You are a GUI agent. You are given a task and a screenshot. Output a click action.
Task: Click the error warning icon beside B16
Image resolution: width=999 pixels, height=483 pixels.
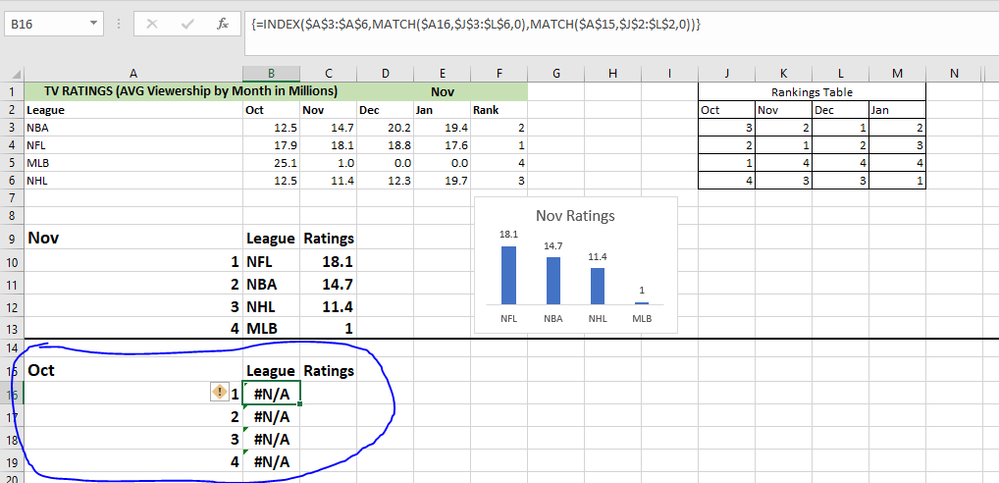coord(219,392)
